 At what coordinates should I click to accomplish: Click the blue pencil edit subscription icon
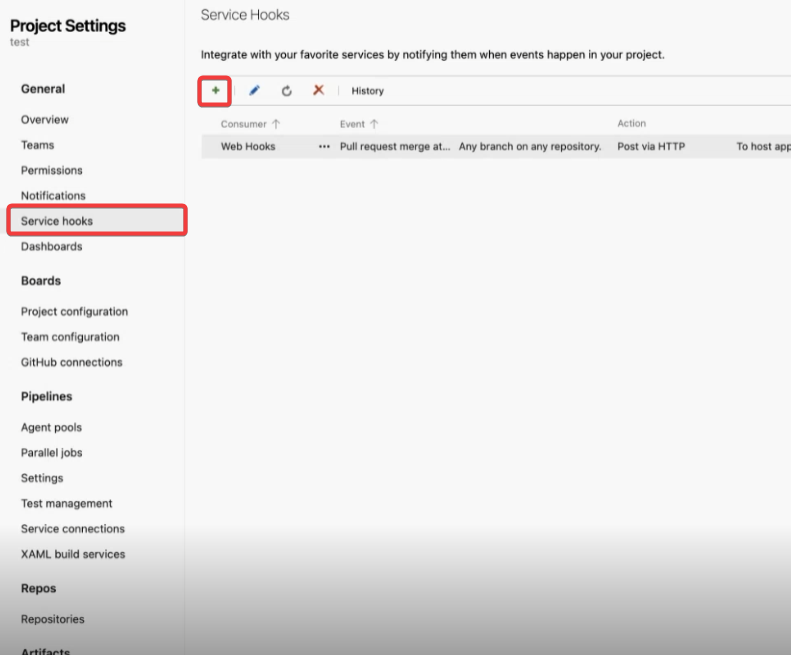254,91
